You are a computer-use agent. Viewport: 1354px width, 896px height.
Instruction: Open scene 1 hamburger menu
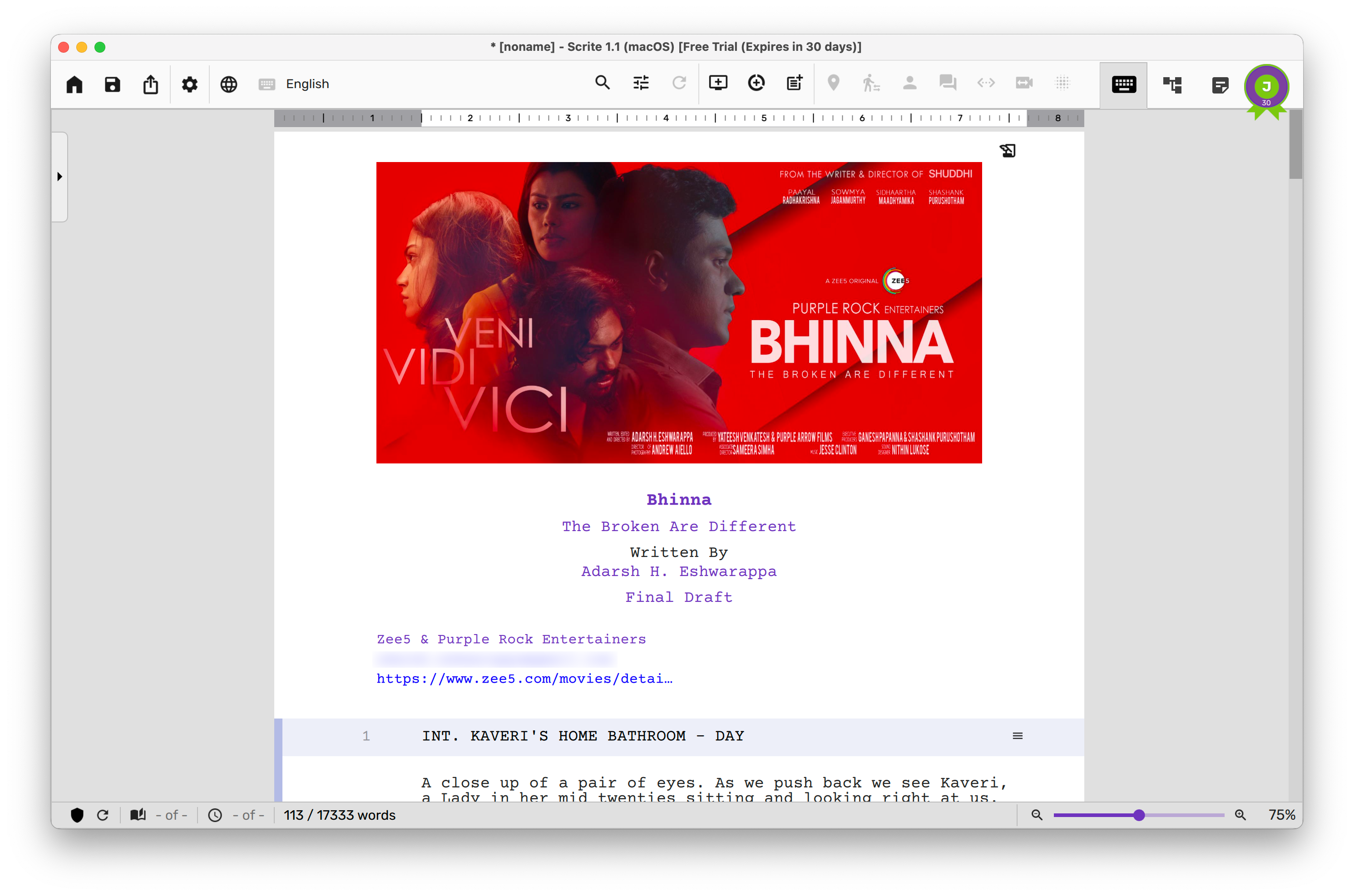pos(1018,736)
